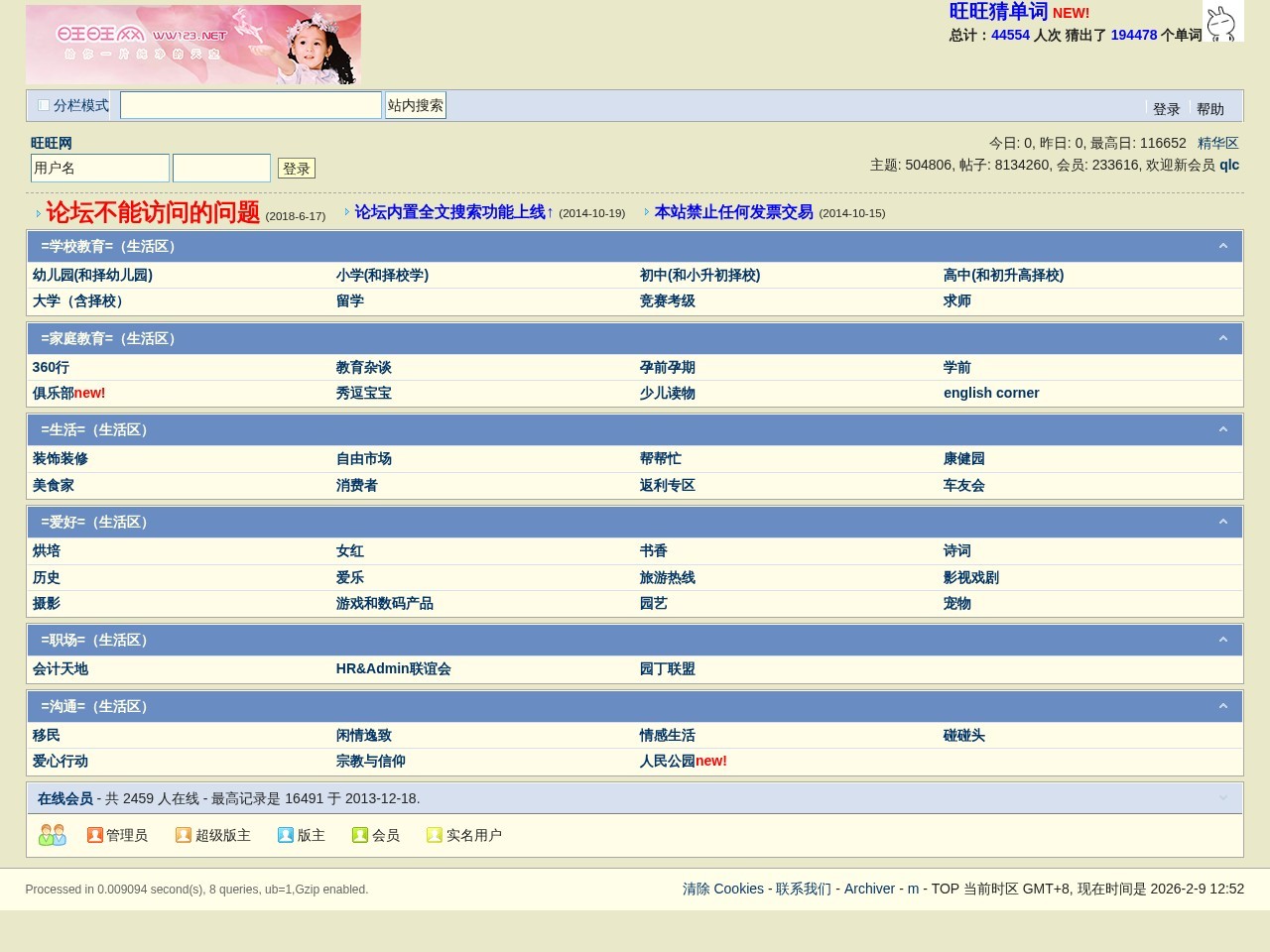Image resolution: width=1270 pixels, height=952 pixels.
Task: Click the password input field
Action: (x=221, y=168)
